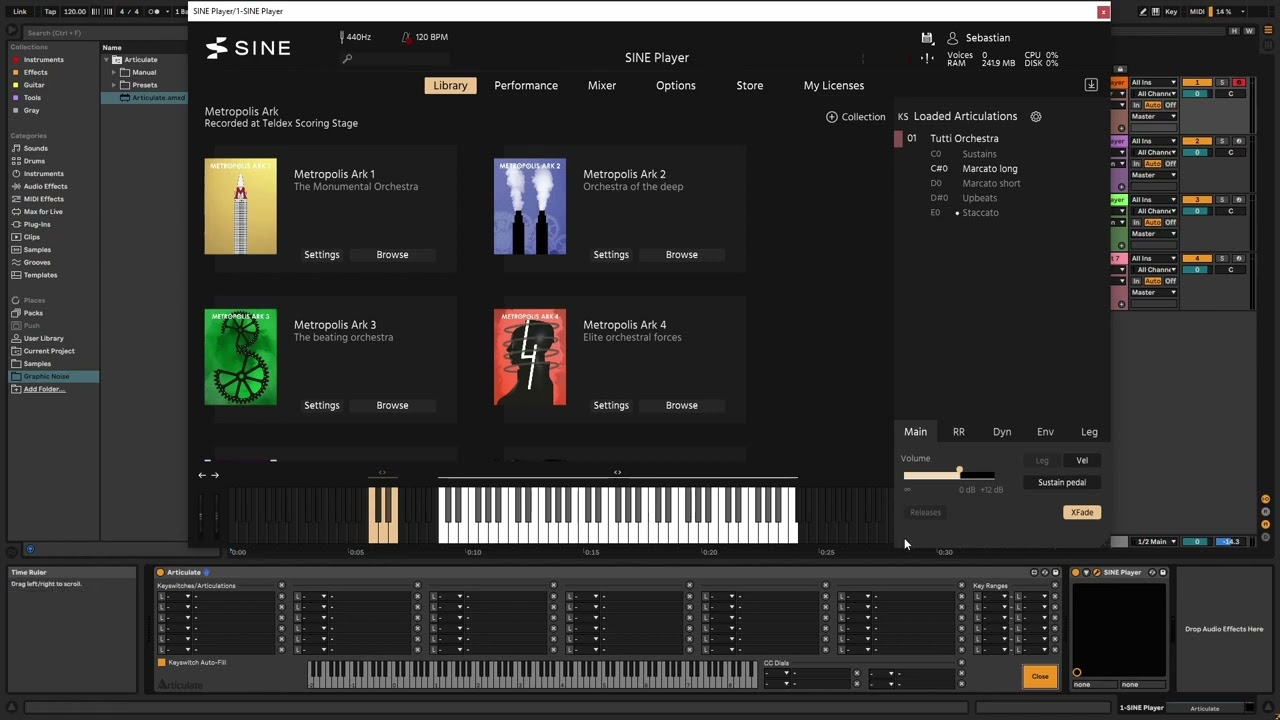Click the Ableton tempo 120.00 field
This screenshot has width=1280, height=720.
click(x=74, y=11)
